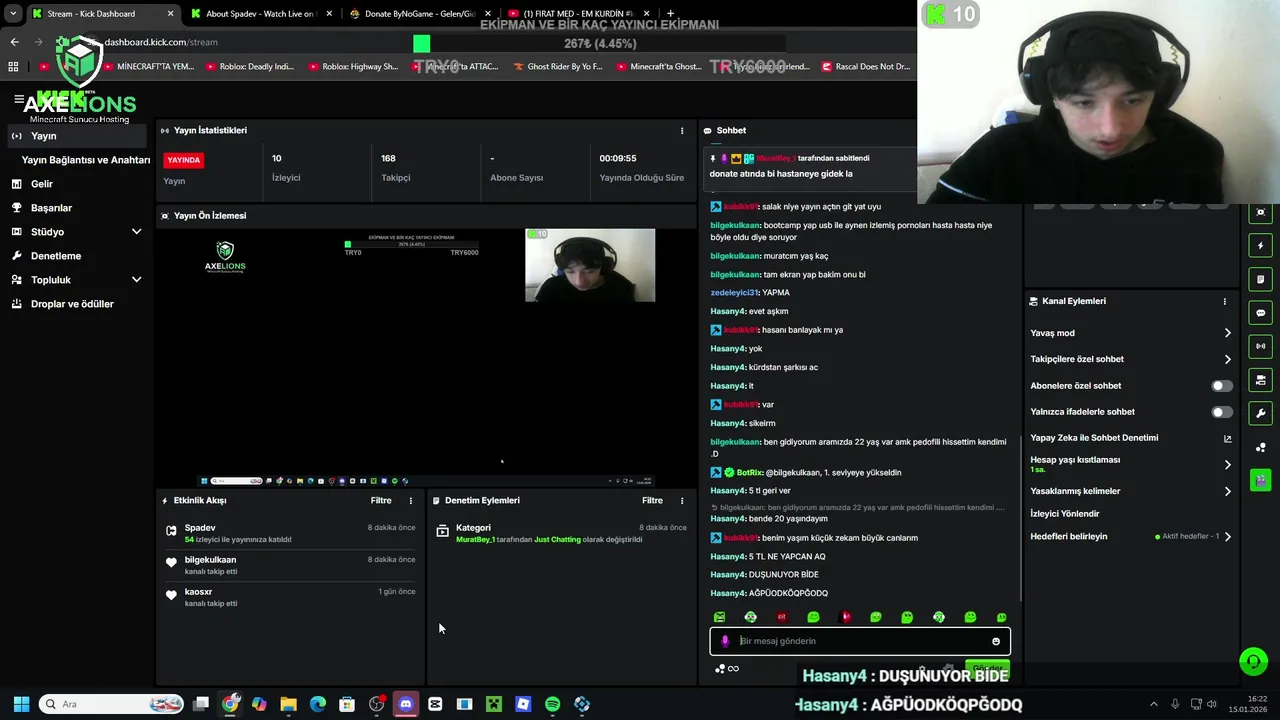The image size is (1280, 720).
Task: Open Etkinlik Akışı three-dot menu
Action: [410, 501]
